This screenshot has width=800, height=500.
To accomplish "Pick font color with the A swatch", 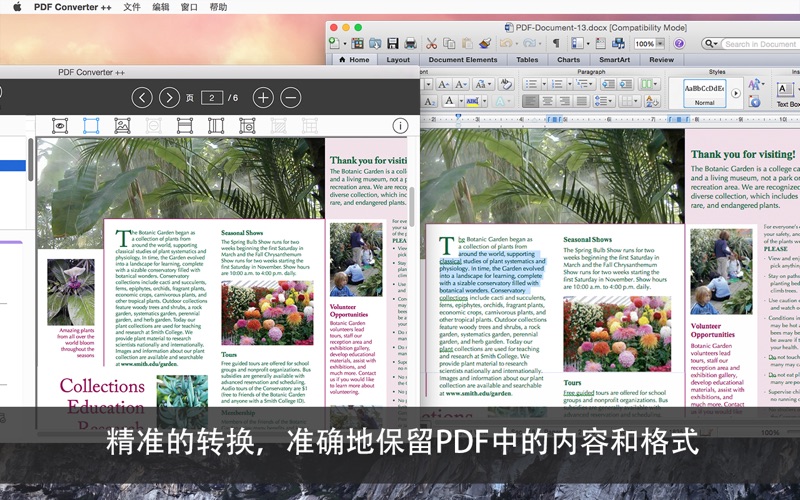I will pos(449,101).
